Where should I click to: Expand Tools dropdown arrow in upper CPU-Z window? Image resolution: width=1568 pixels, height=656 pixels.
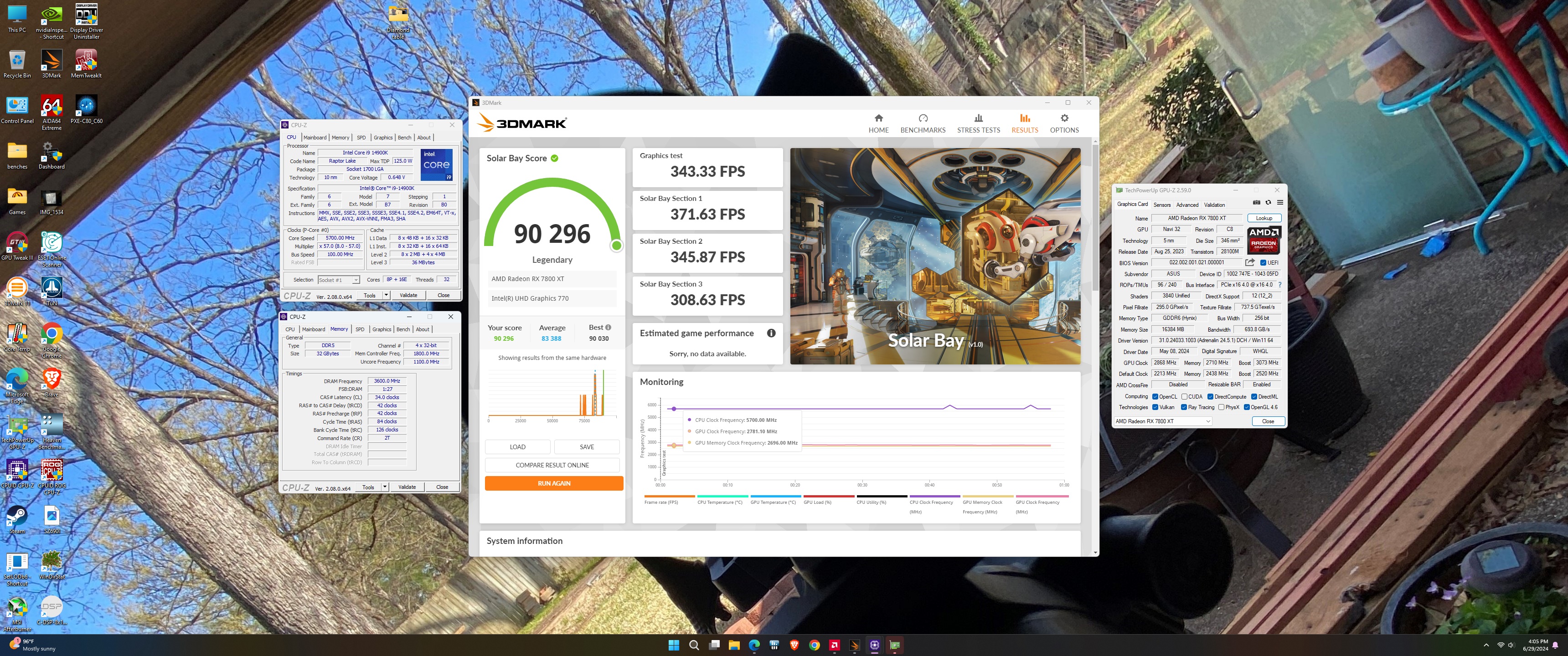tap(386, 295)
